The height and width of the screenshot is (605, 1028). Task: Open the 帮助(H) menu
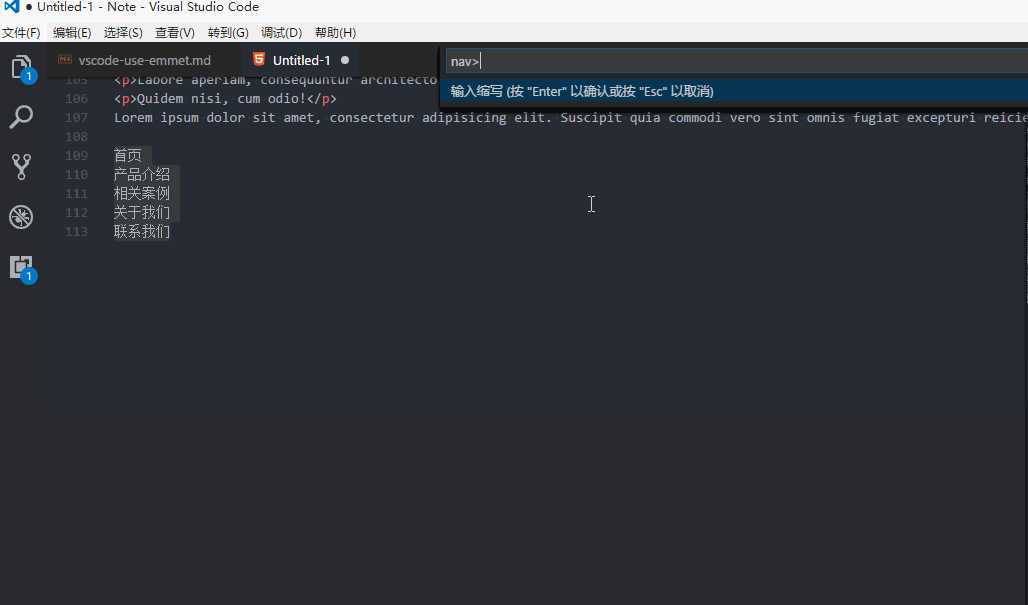(x=335, y=33)
